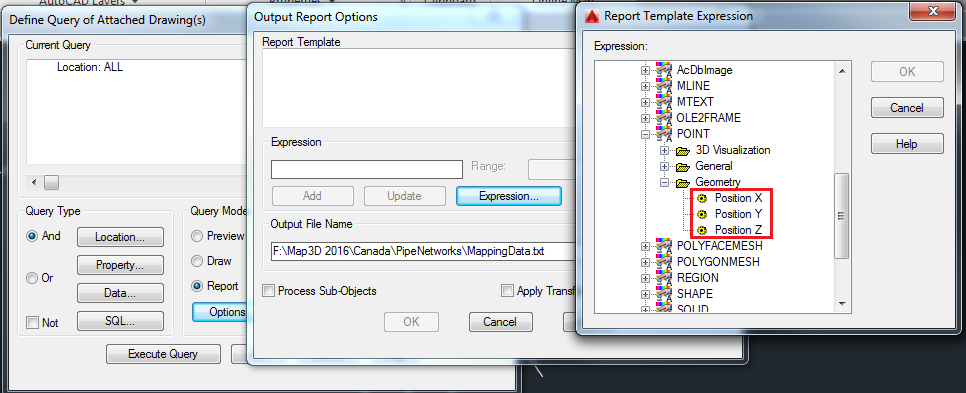The image size is (966, 393).
Task: Toggle the Apply Transform checkbox
Action: click(x=507, y=291)
